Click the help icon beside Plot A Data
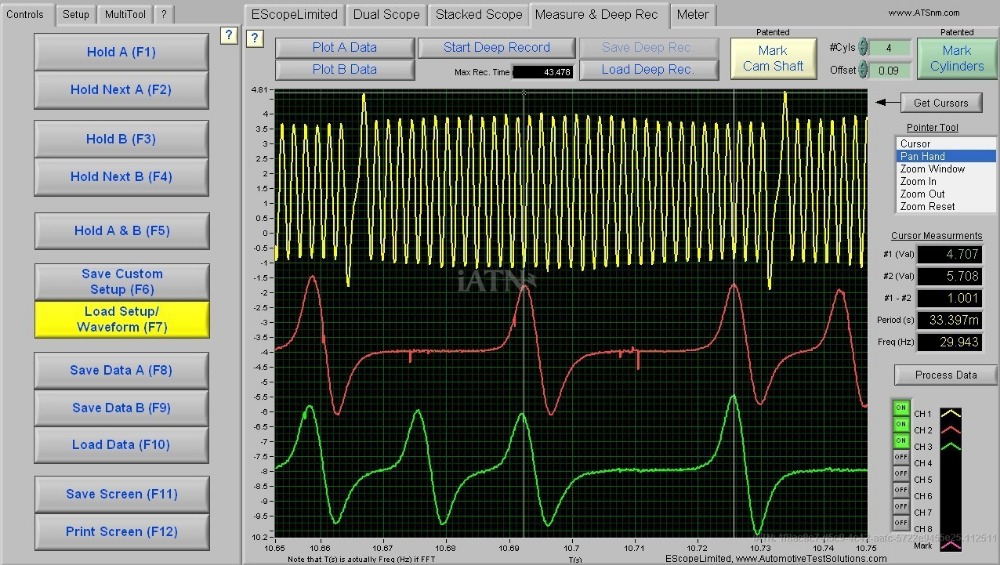1000x565 pixels. pyautogui.click(x=255, y=38)
